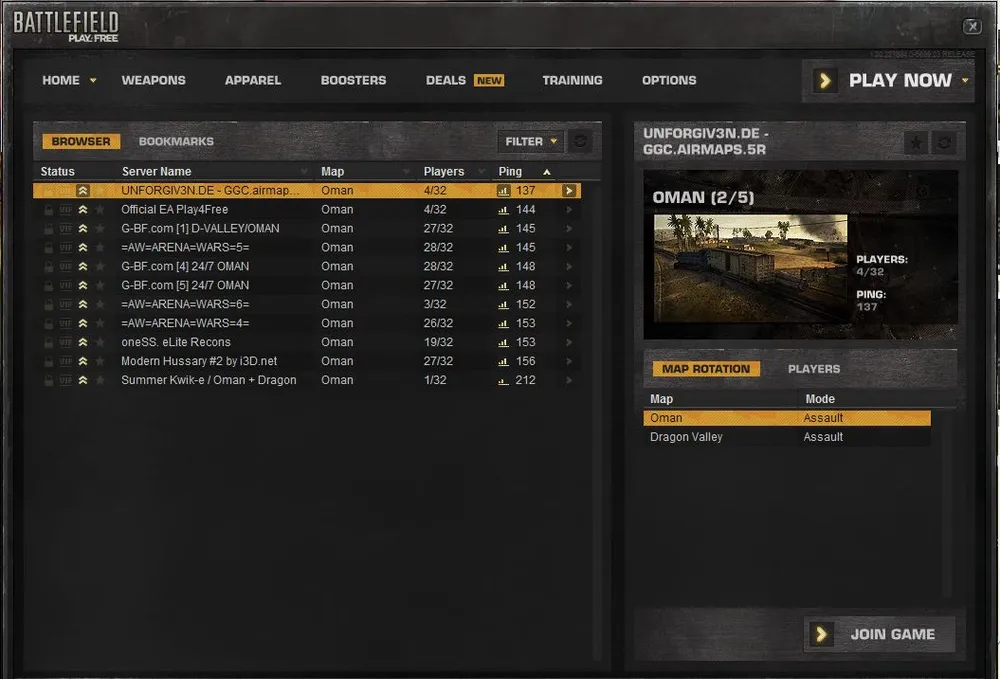Click the row arrow for Summer Kwik-e server
The image size is (1000, 679).
569,380
